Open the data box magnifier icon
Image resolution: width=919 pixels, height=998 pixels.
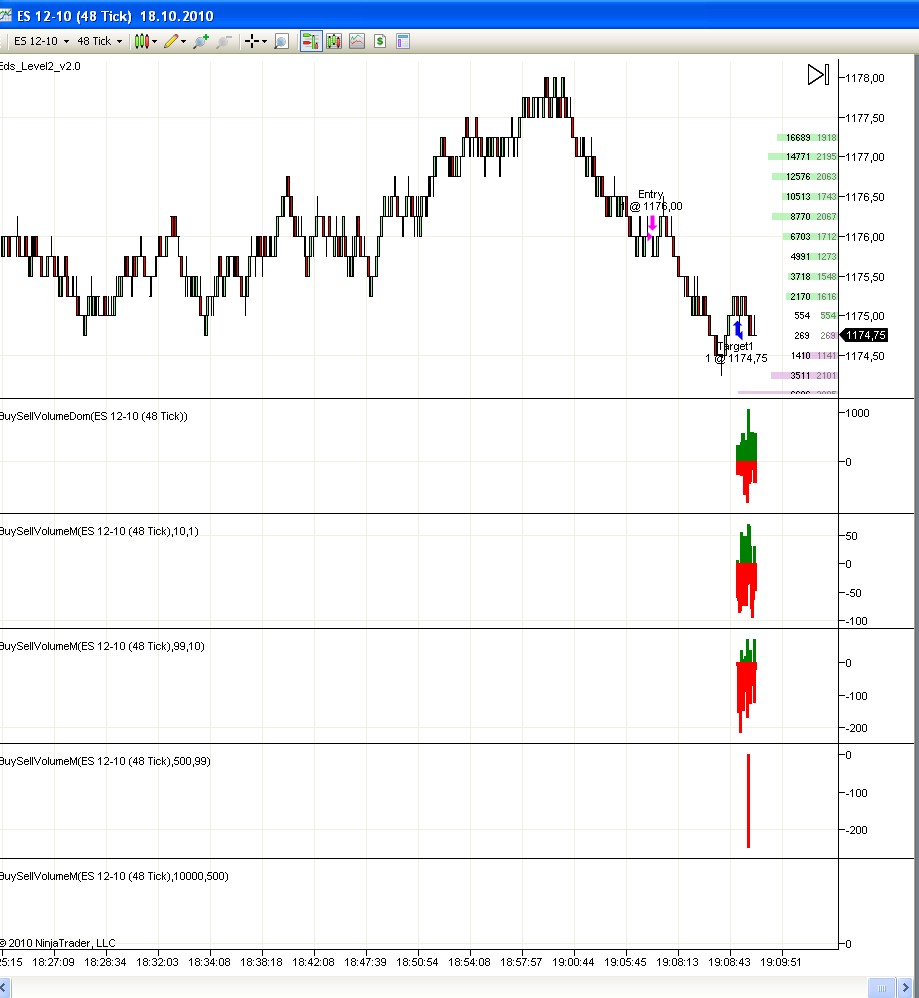click(281, 41)
